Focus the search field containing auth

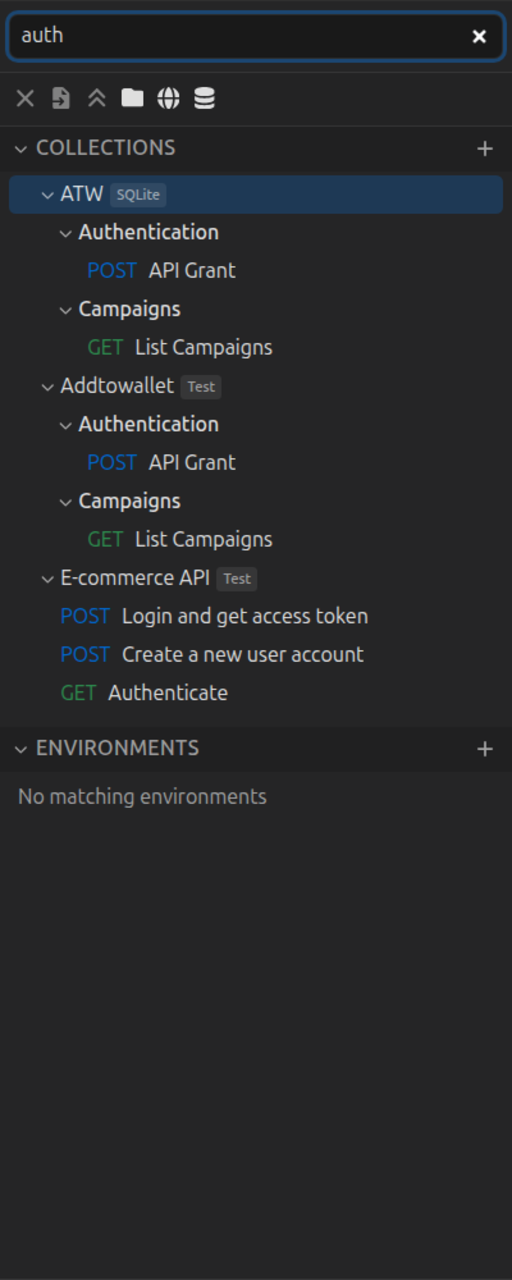click(240, 36)
